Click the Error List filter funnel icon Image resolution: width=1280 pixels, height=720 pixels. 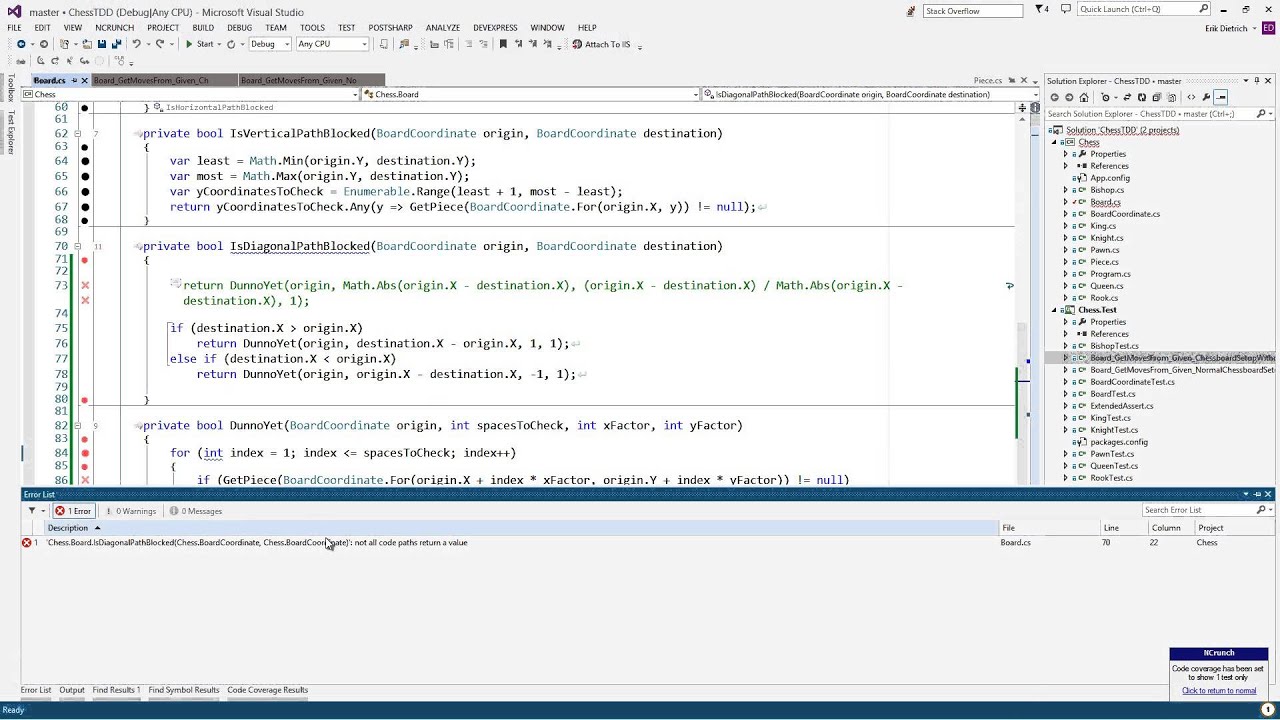(31, 511)
